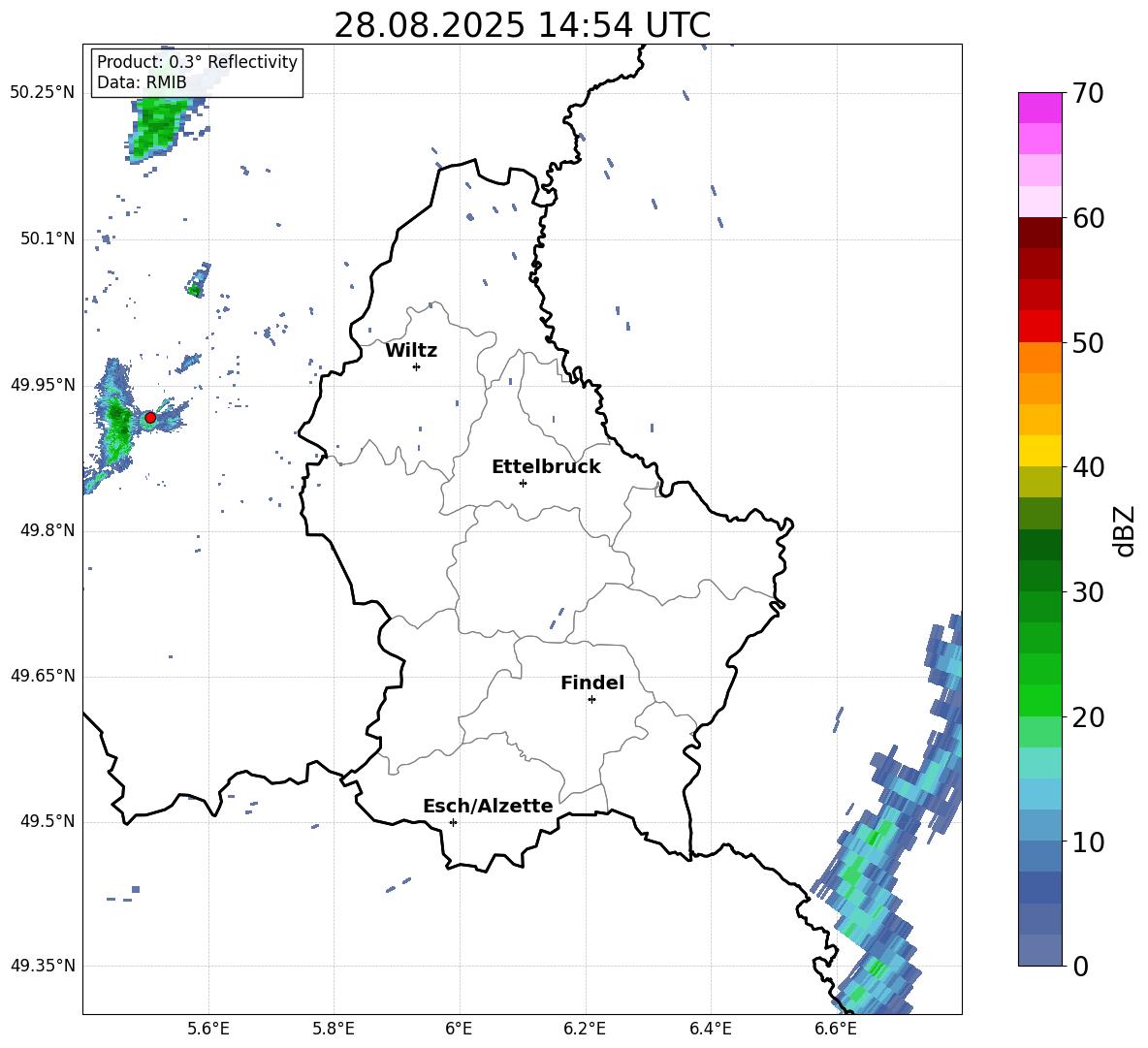
Task: Click the 70 colorbar tick label
Action: (1088, 93)
